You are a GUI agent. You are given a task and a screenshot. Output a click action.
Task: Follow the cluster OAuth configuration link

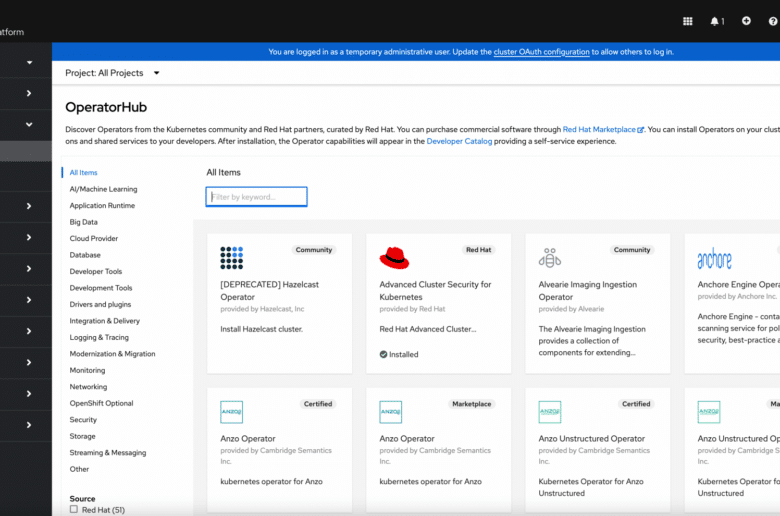click(541, 52)
